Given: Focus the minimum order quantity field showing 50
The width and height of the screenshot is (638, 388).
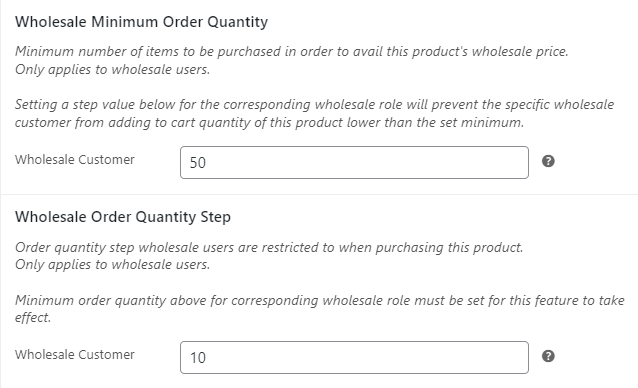Looking at the screenshot, I should [x=354, y=163].
